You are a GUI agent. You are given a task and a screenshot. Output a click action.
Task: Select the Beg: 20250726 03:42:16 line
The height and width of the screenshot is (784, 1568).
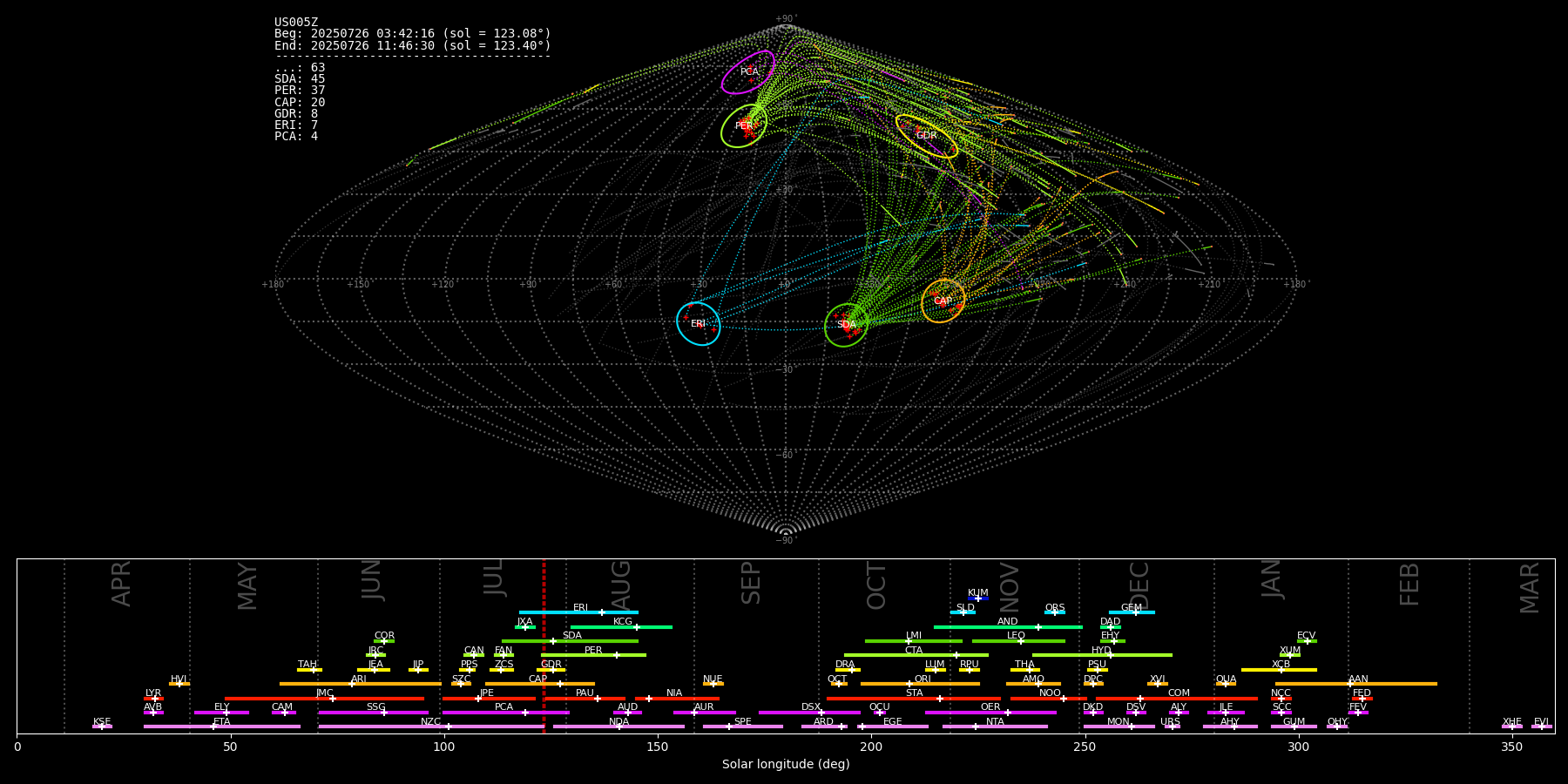[413, 34]
